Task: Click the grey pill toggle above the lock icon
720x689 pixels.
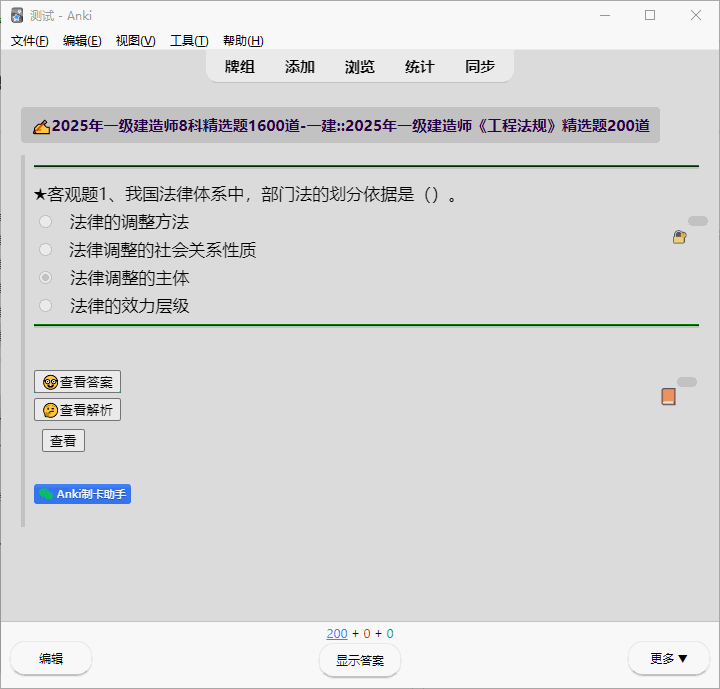Action: [x=698, y=221]
